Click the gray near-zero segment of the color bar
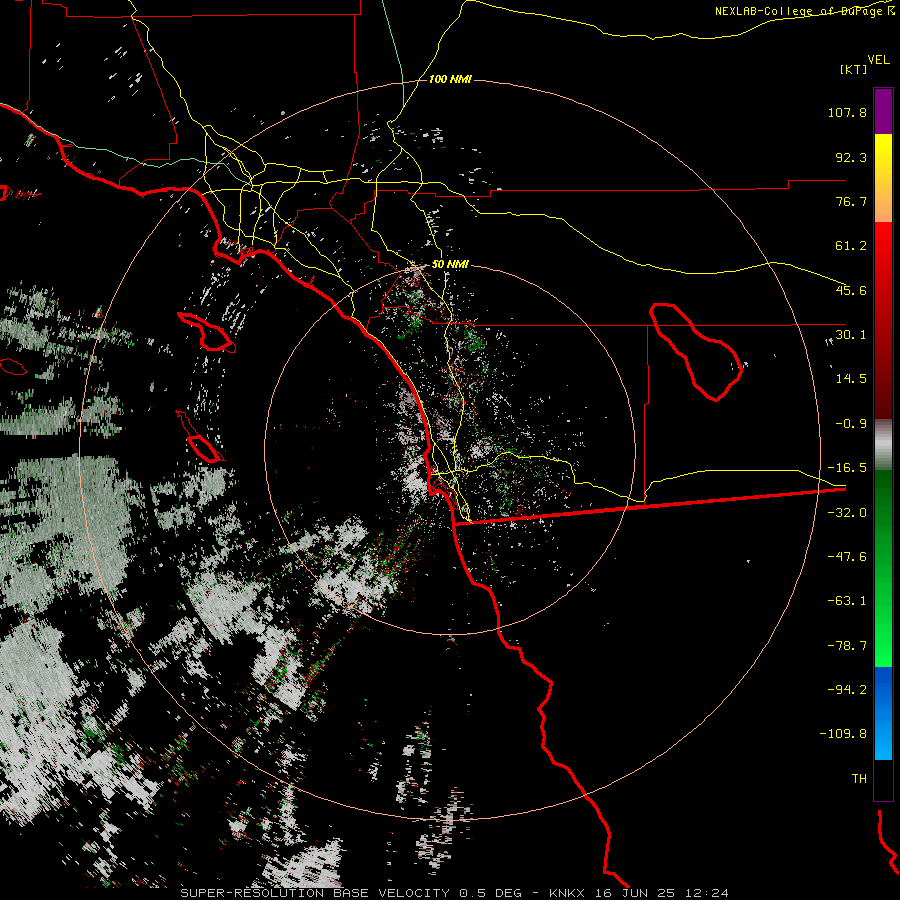The image size is (900, 900). (883, 444)
